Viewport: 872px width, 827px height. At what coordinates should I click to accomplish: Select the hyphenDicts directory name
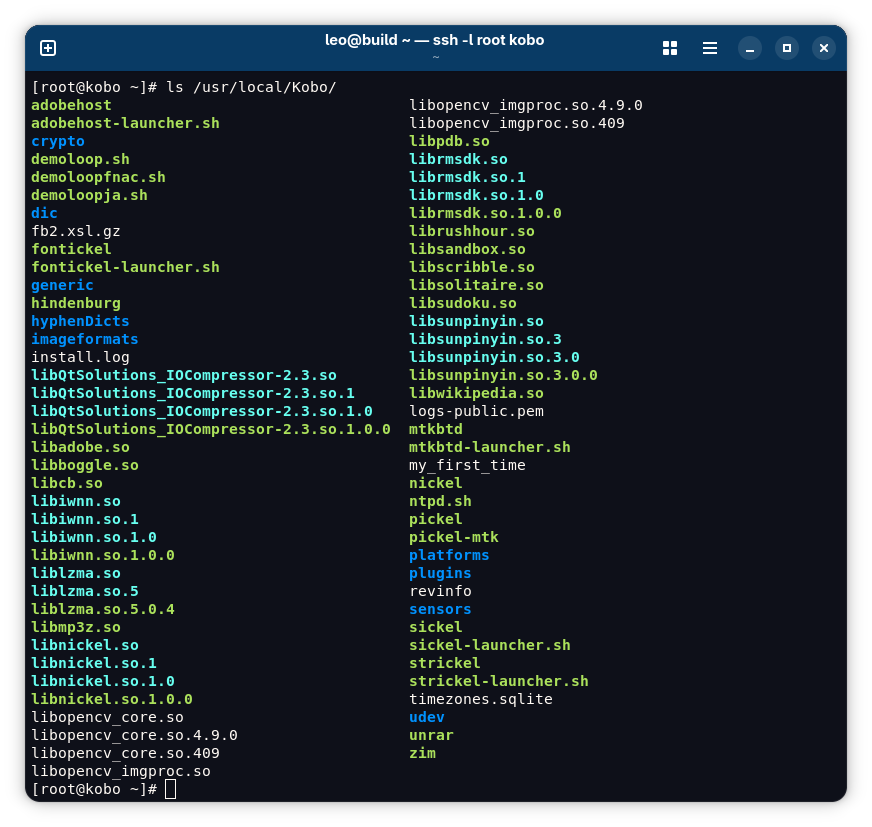point(80,321)
